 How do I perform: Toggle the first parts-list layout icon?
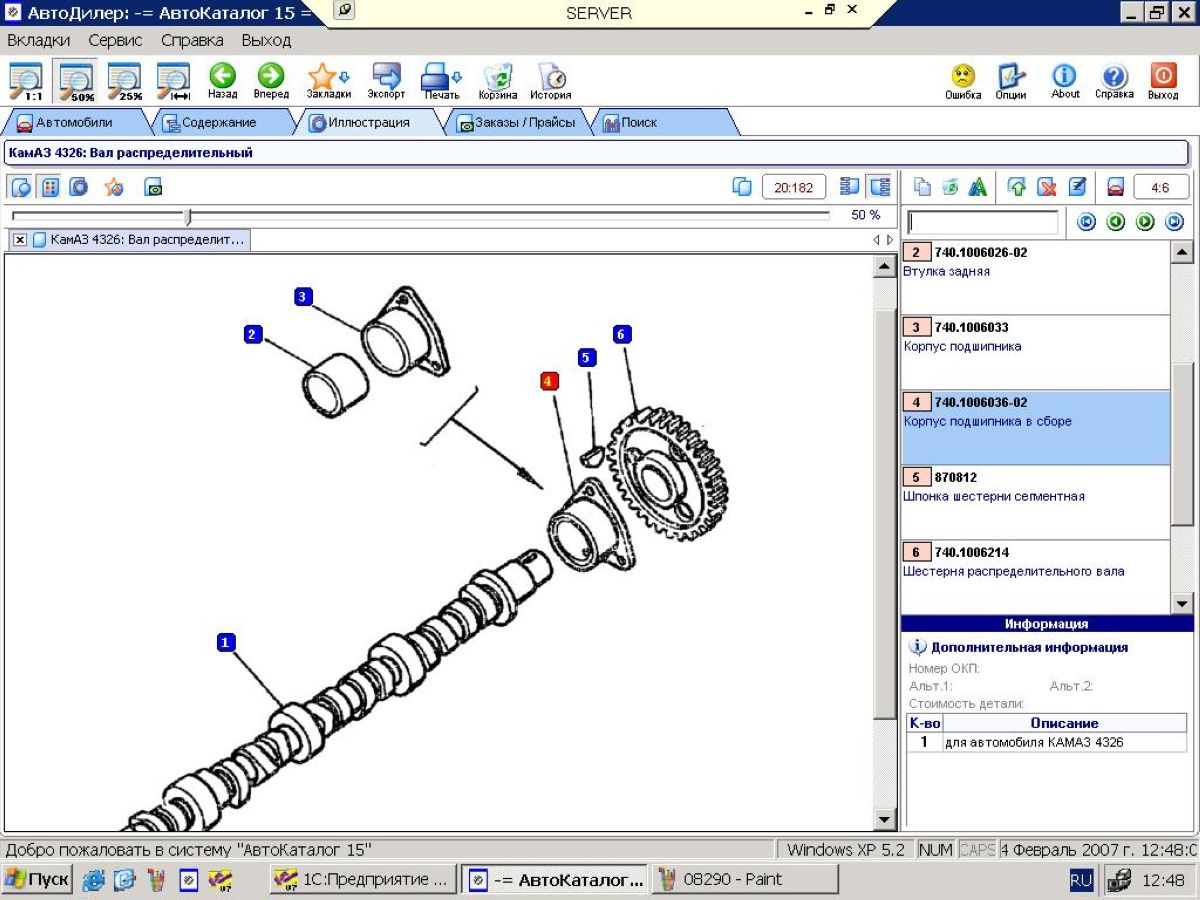pos(851,187)
